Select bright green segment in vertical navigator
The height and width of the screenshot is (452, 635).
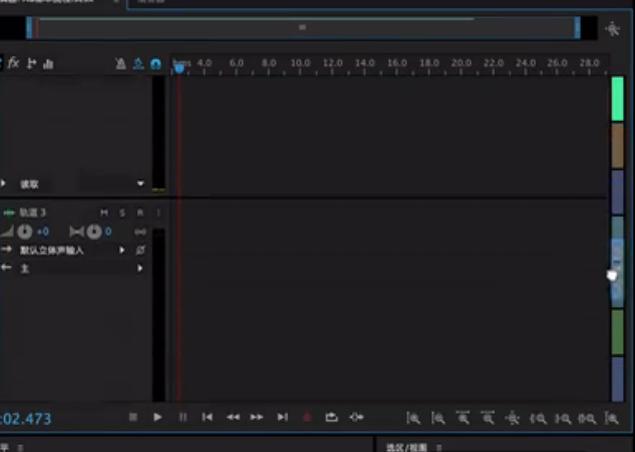[x=617, y=99]
